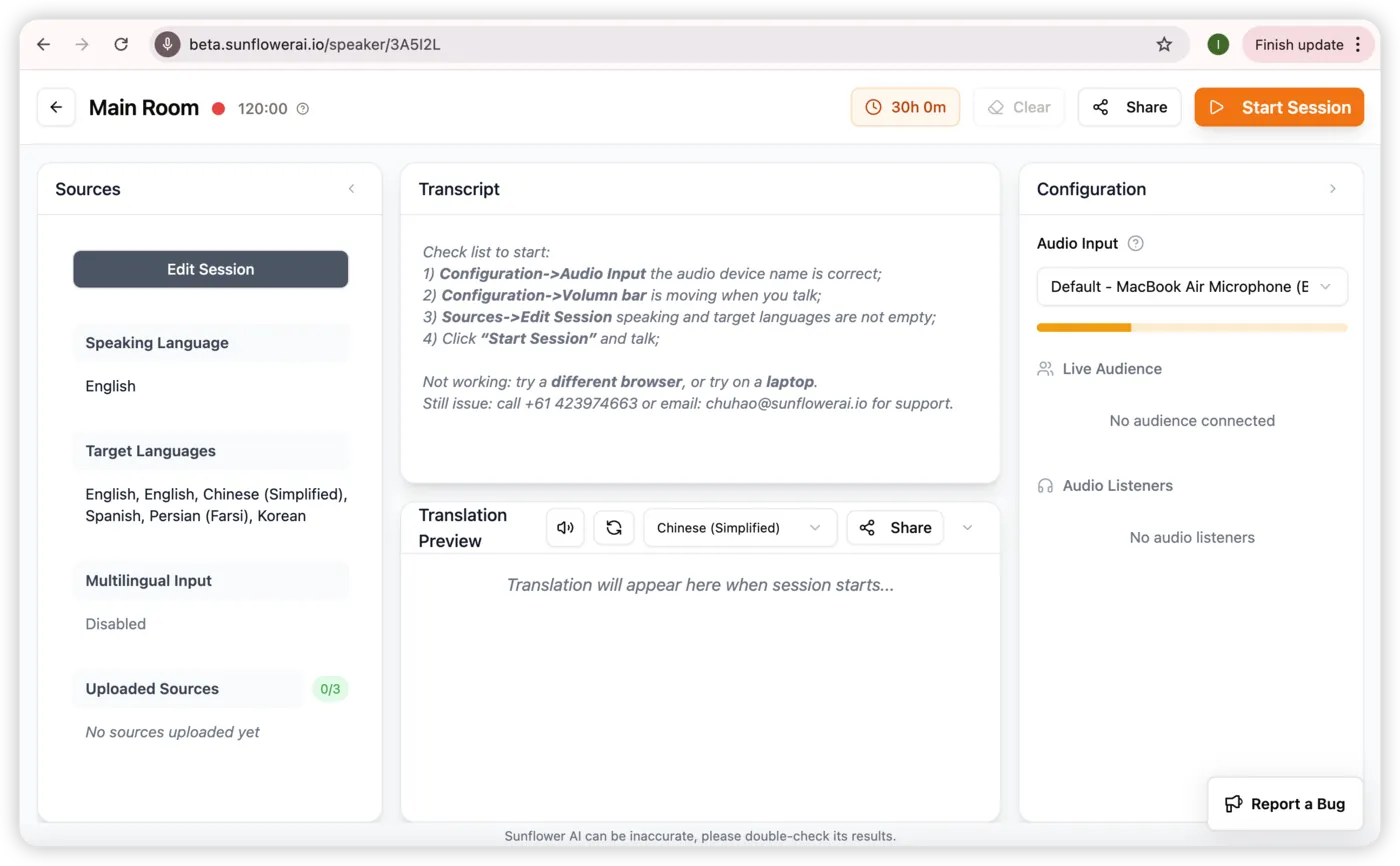Viewport: 1400px width, 866px height.
Task: Click the help icon beside Audio Input
Action: [1135, 243]
